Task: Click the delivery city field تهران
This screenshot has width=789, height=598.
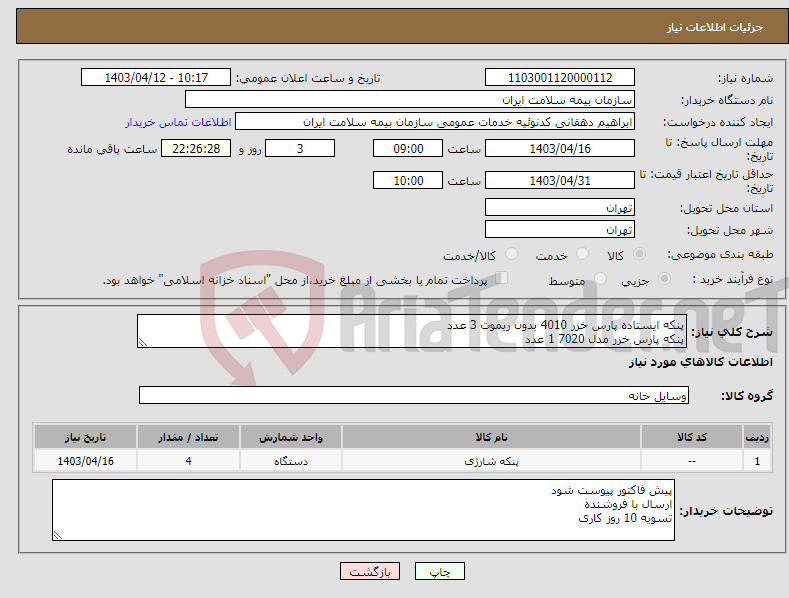Action: pos(560,230)
